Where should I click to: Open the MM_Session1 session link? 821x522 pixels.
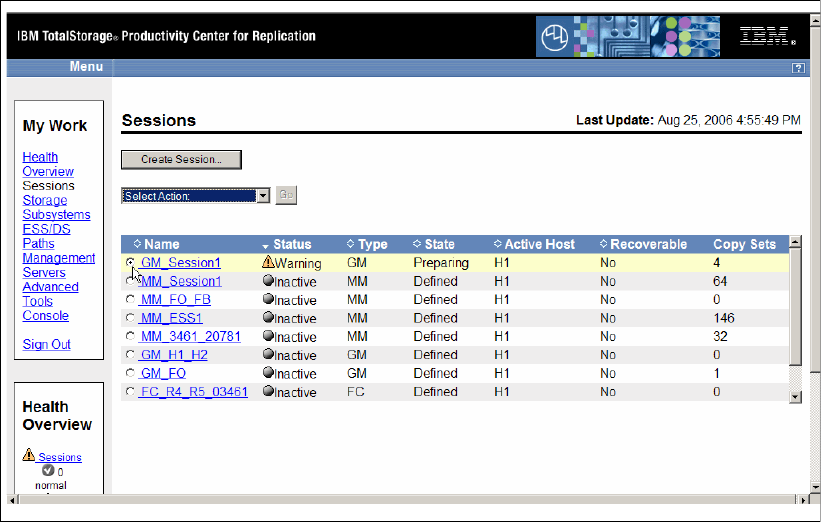point(181,281)
